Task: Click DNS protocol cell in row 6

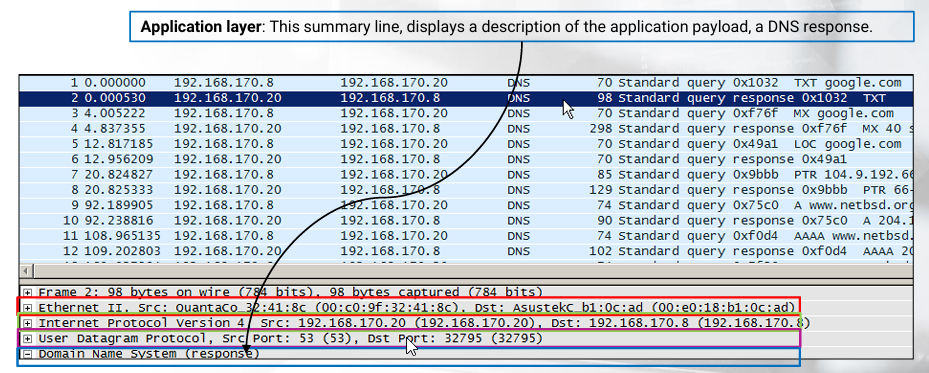Action: tap(518, 159)
